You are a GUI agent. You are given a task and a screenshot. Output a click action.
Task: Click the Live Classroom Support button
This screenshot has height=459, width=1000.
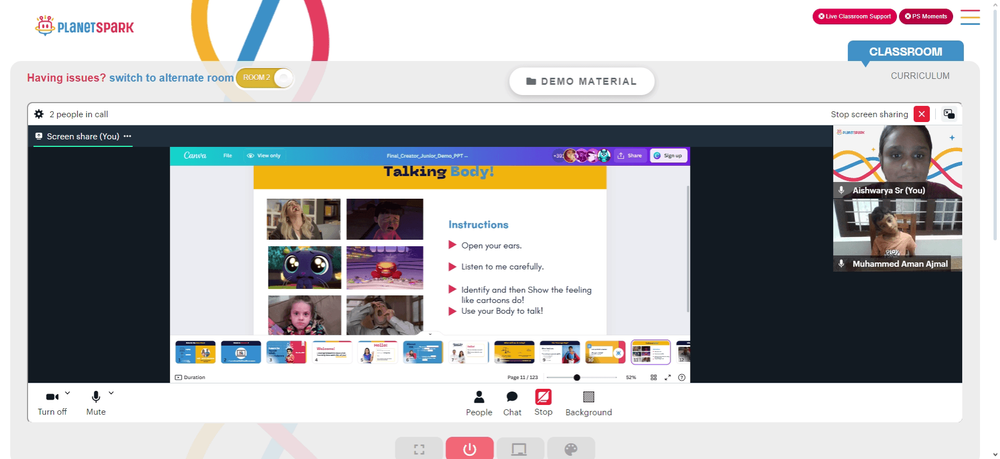click(855, 17)
